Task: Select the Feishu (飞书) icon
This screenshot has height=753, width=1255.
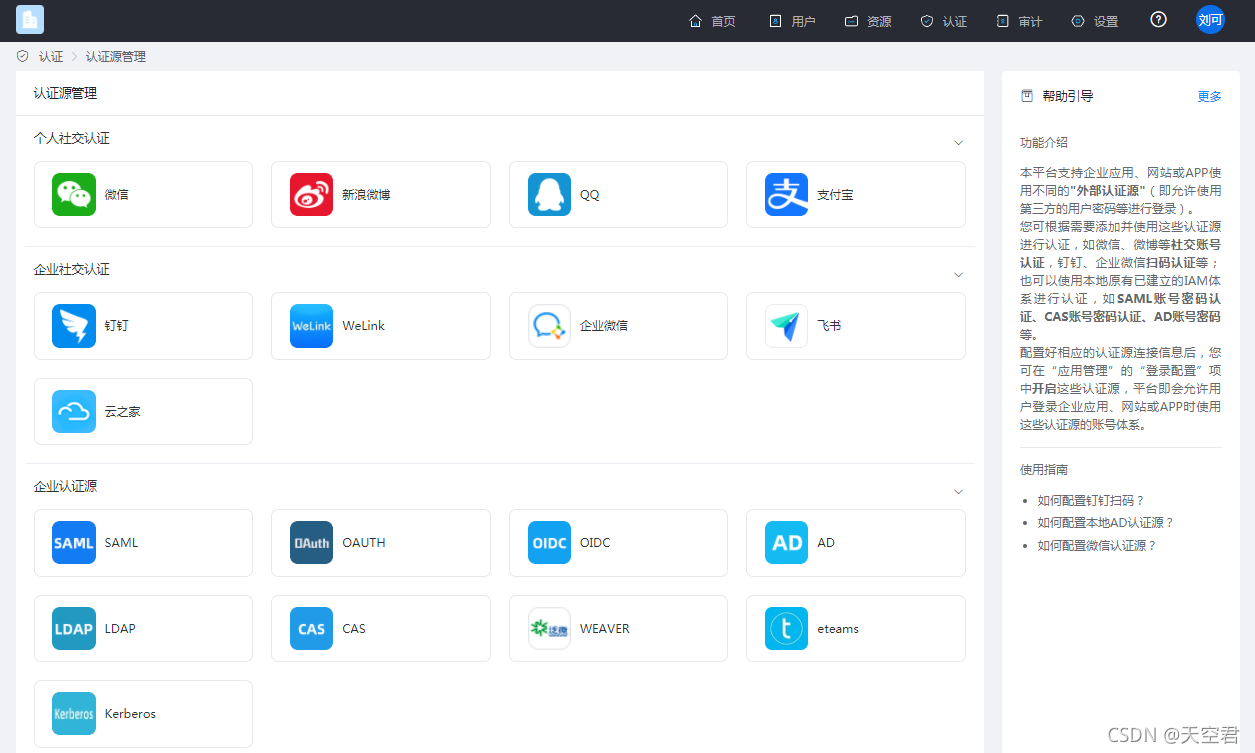Action: click(x=786, y=326)
